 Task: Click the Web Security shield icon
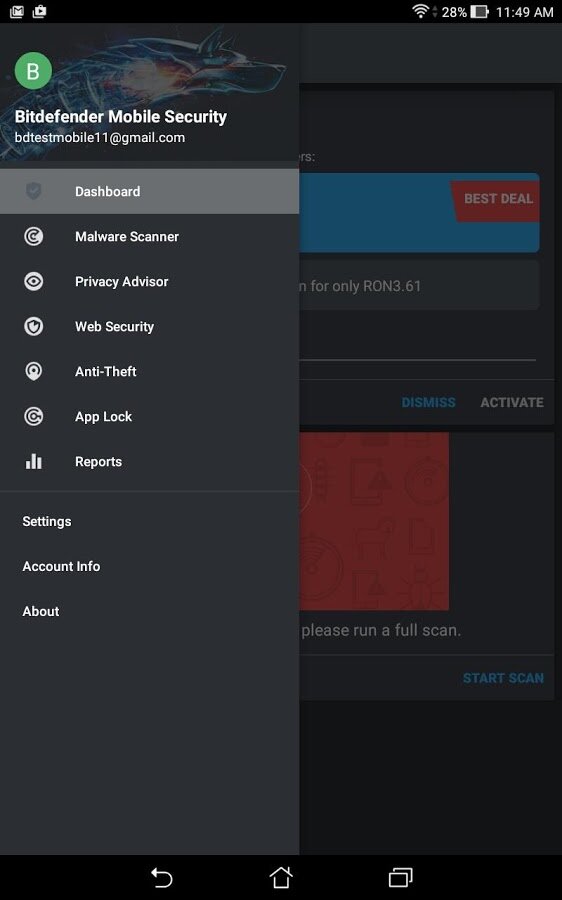click(x=33, y=327)
